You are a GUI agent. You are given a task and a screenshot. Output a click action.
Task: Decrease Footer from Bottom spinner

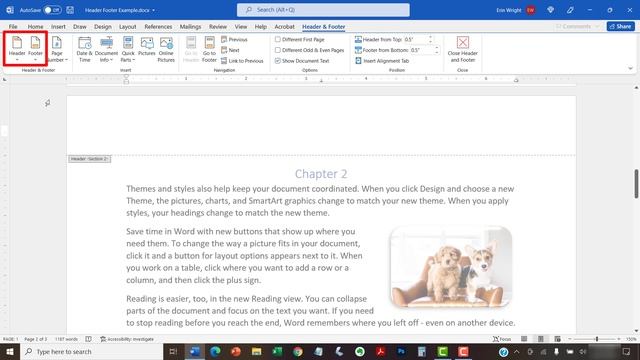click(437, 52)
